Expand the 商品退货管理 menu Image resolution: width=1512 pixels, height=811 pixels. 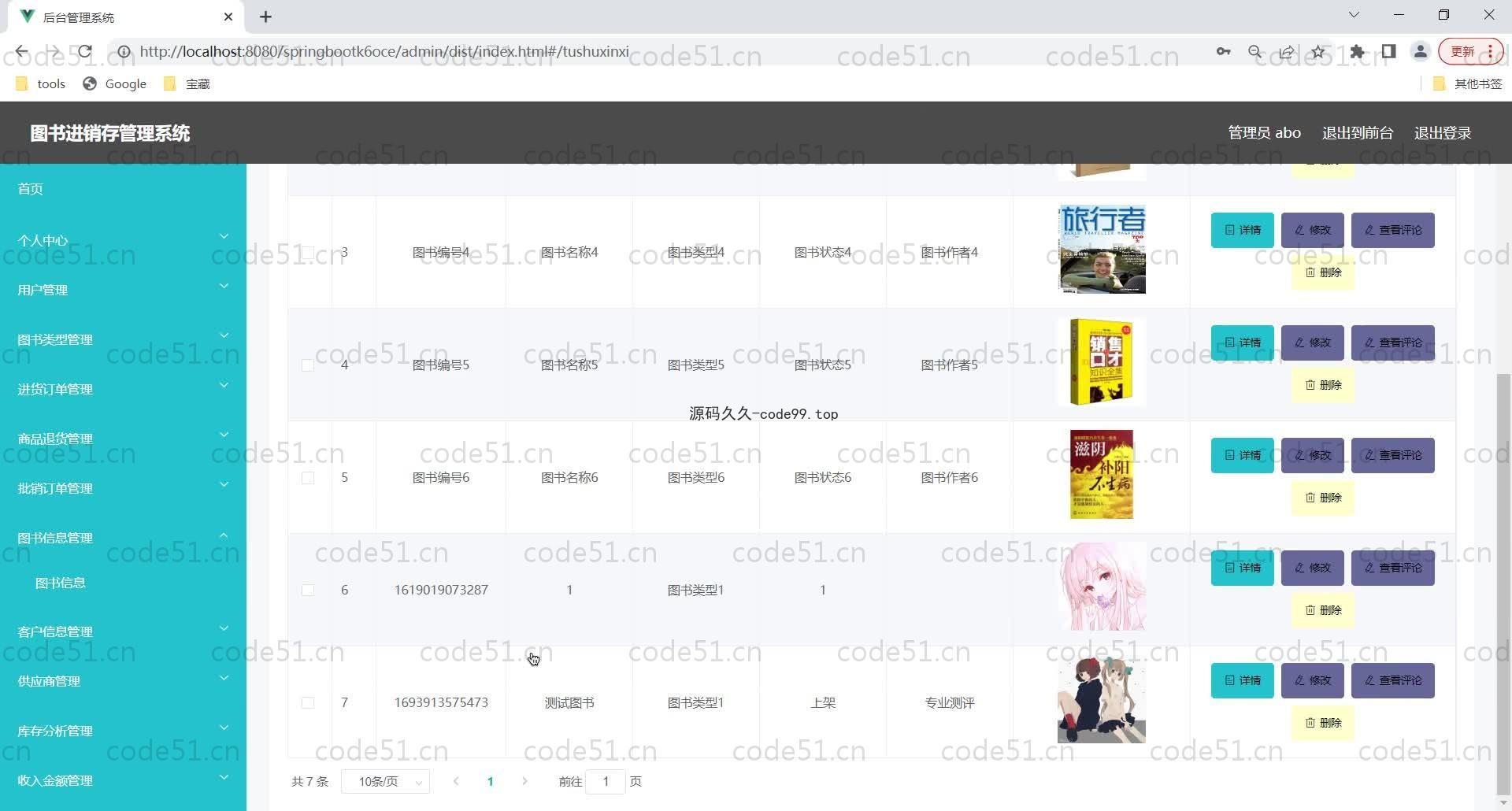[123, 438]
